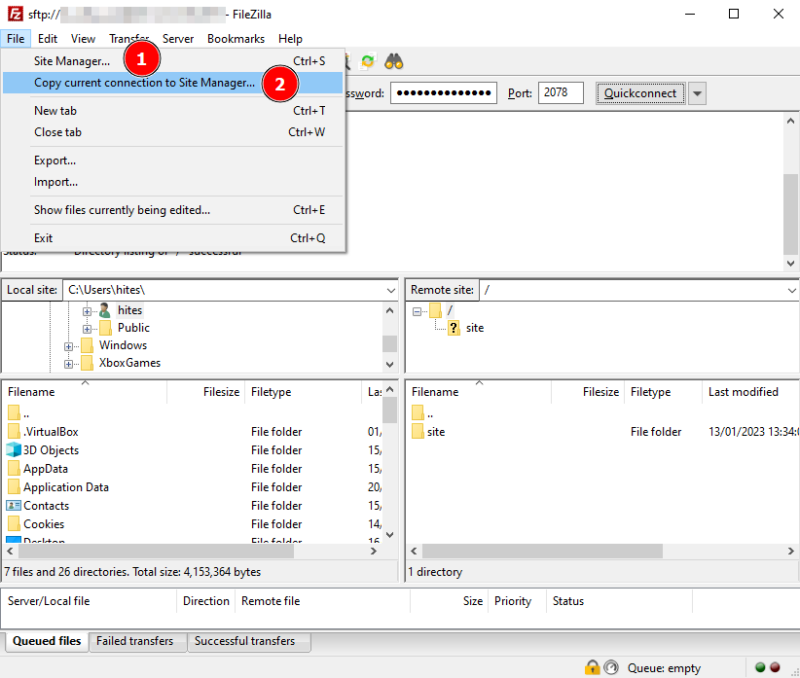
Task: Expand the Public tree node
Action: tap(87, 329)
